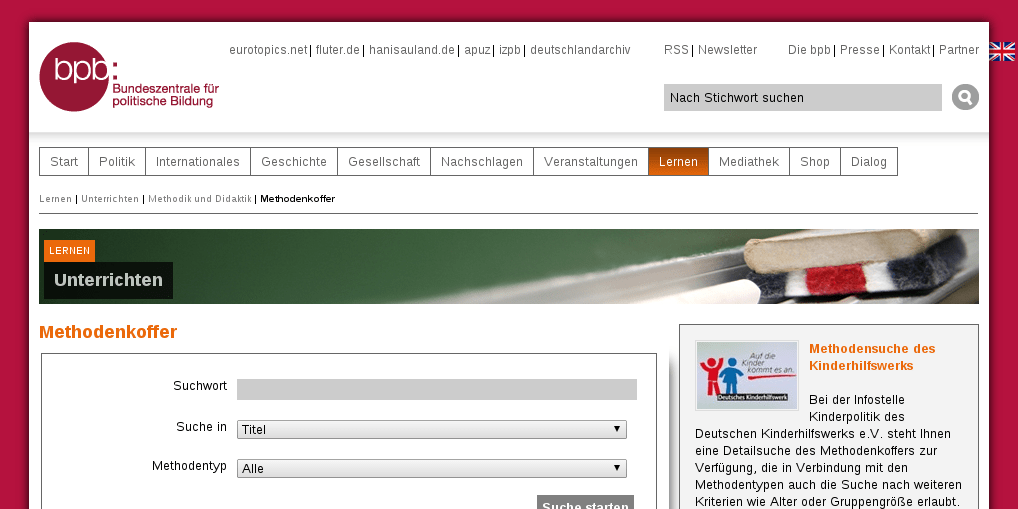Open the hanisauland.de link
1018x509 pixels.
coord(412,50)
